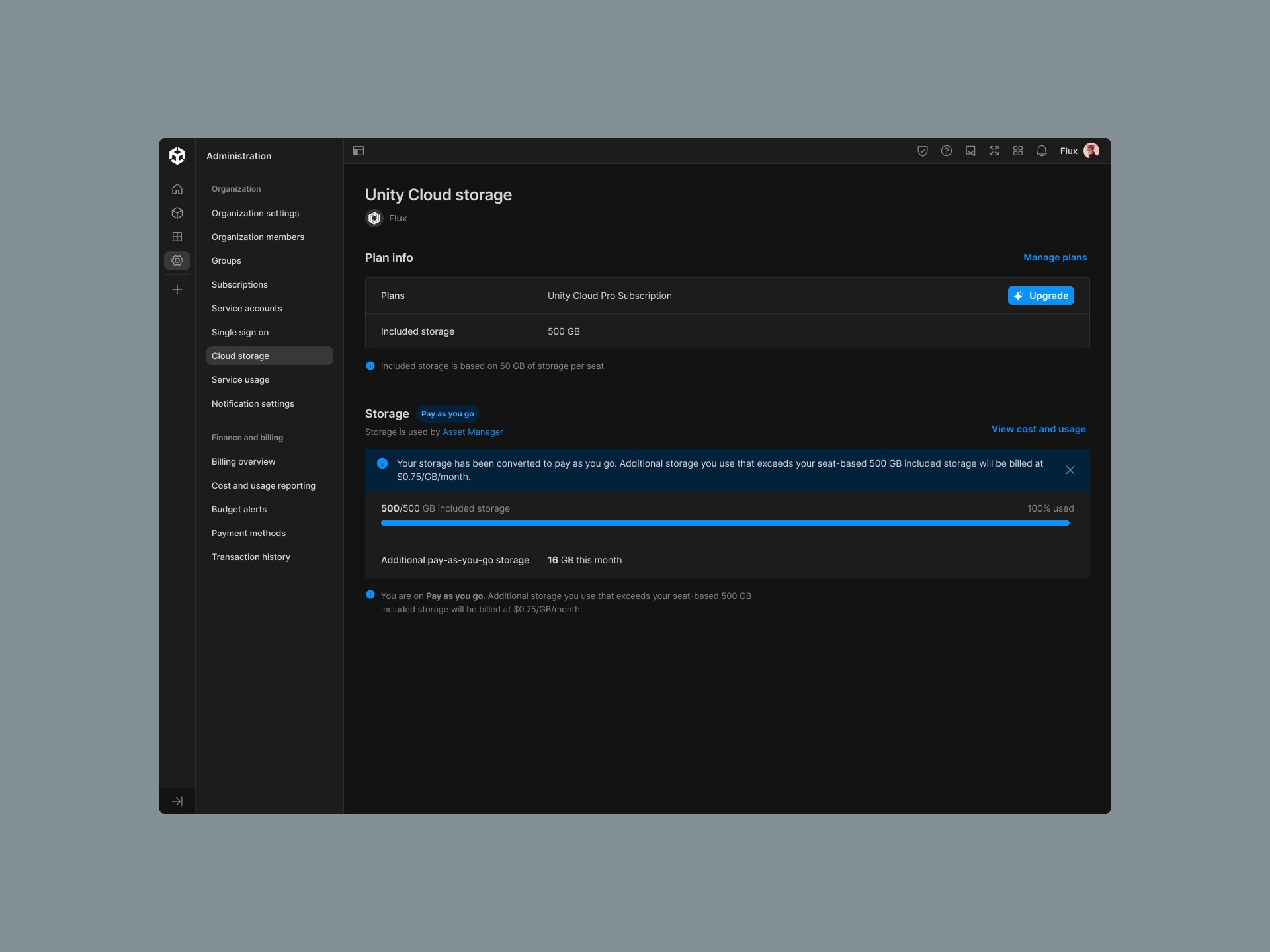Open the Manage plans link
Image resolution: width=1270 pixels, height=952 pixels.
pyautogui.click(x=1055, y=257)
